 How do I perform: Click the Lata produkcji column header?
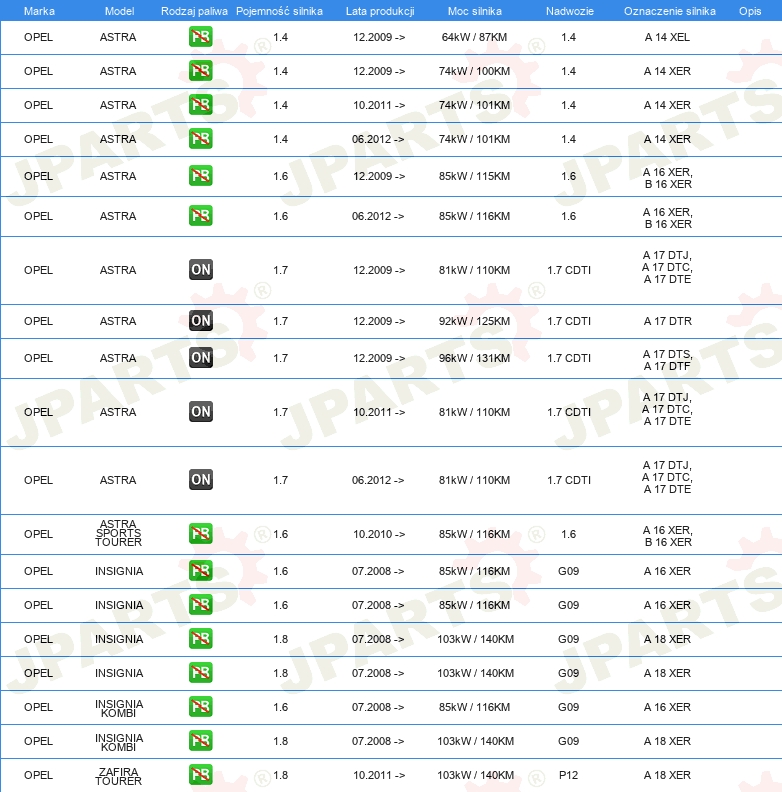point(380,11)
